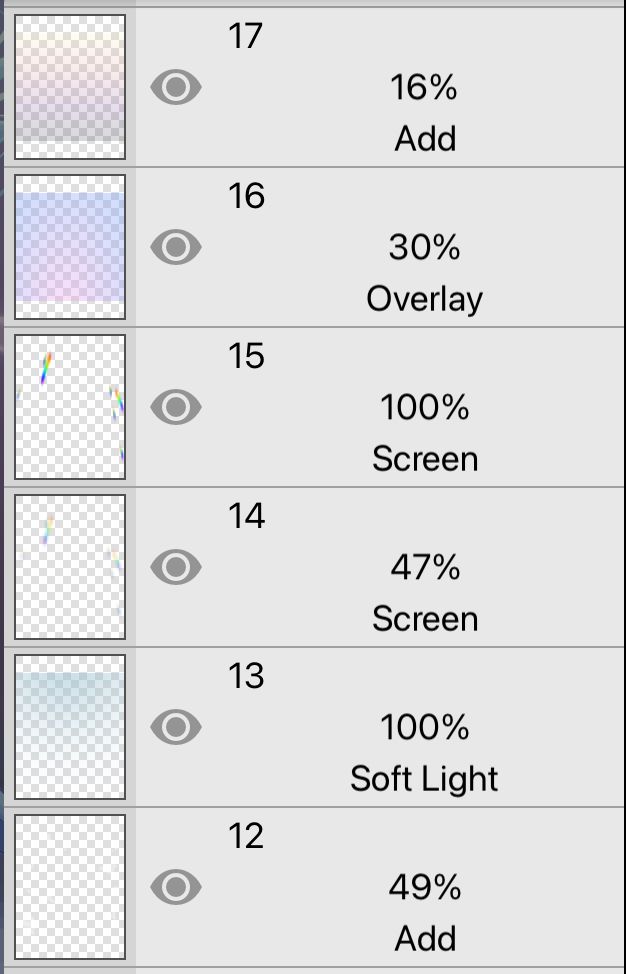Click the 47% opacity on layer 14
This screenshot has width=626, height=974.
tap(425, 567)
